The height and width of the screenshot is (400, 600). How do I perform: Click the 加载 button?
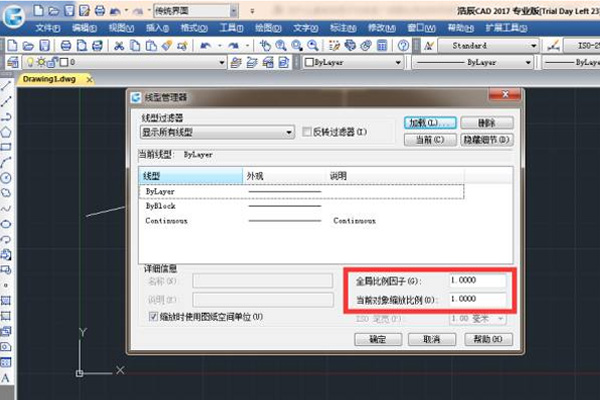[431, 122]
